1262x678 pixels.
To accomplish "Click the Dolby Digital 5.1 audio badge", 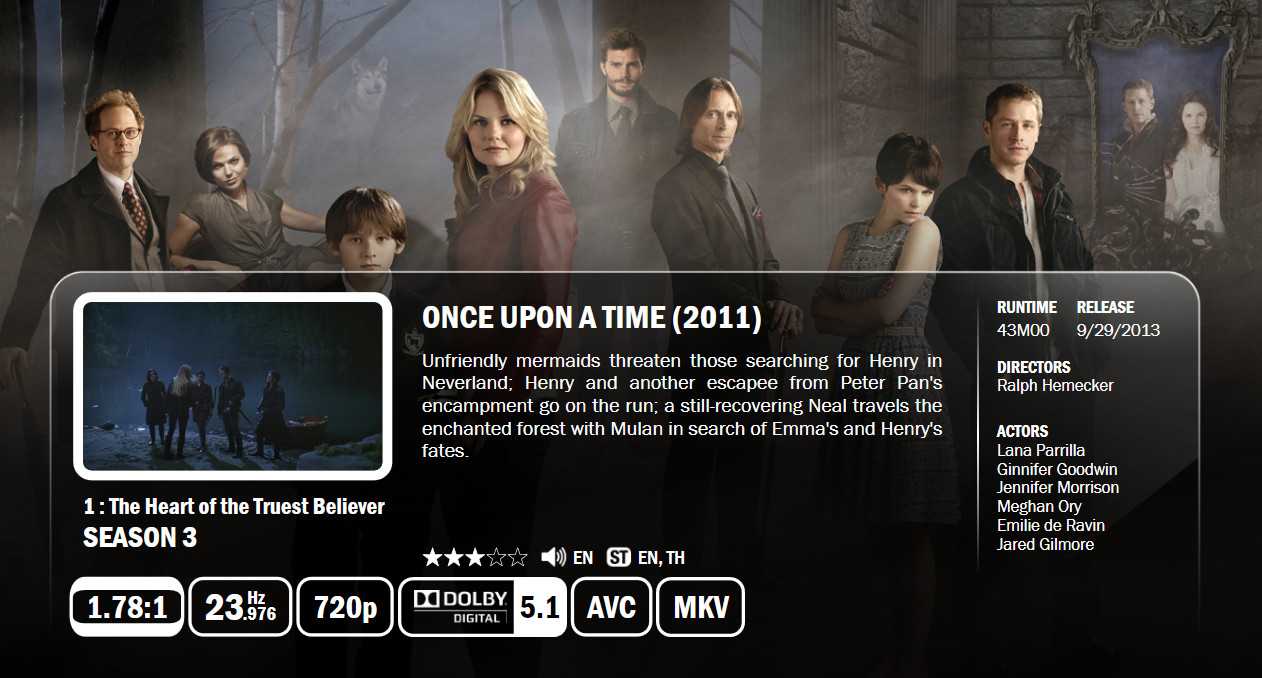I will (482, 606).
